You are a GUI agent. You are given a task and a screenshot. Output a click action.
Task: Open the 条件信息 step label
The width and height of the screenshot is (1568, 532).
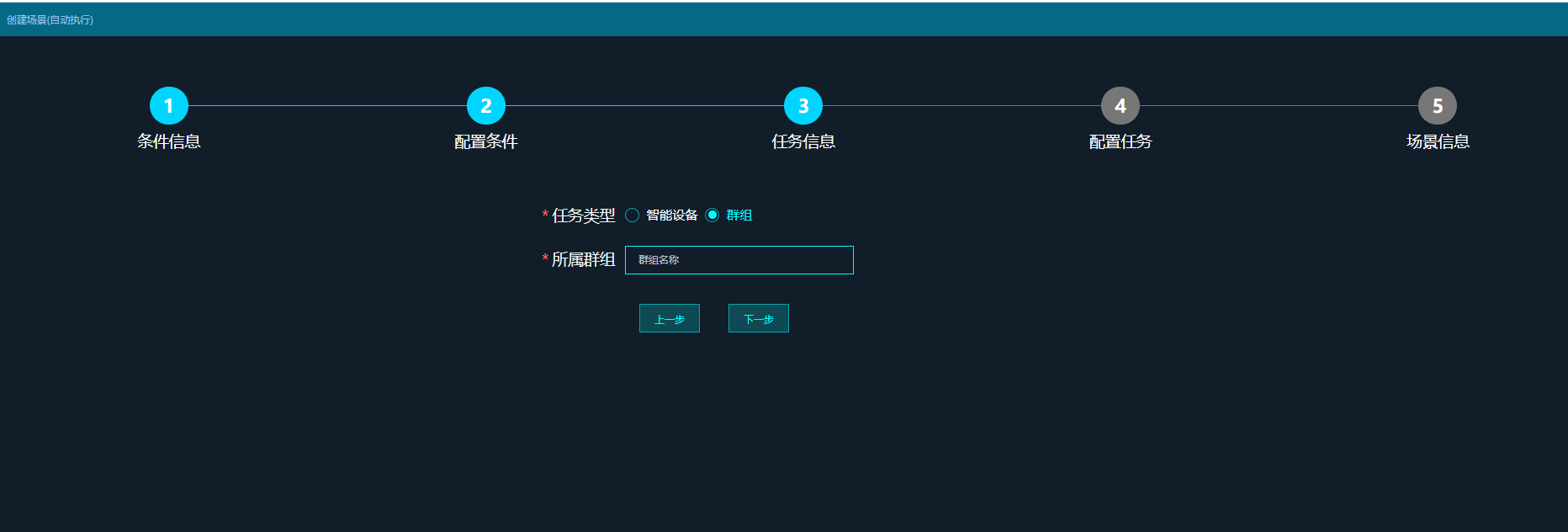click(x=168, y=141)
